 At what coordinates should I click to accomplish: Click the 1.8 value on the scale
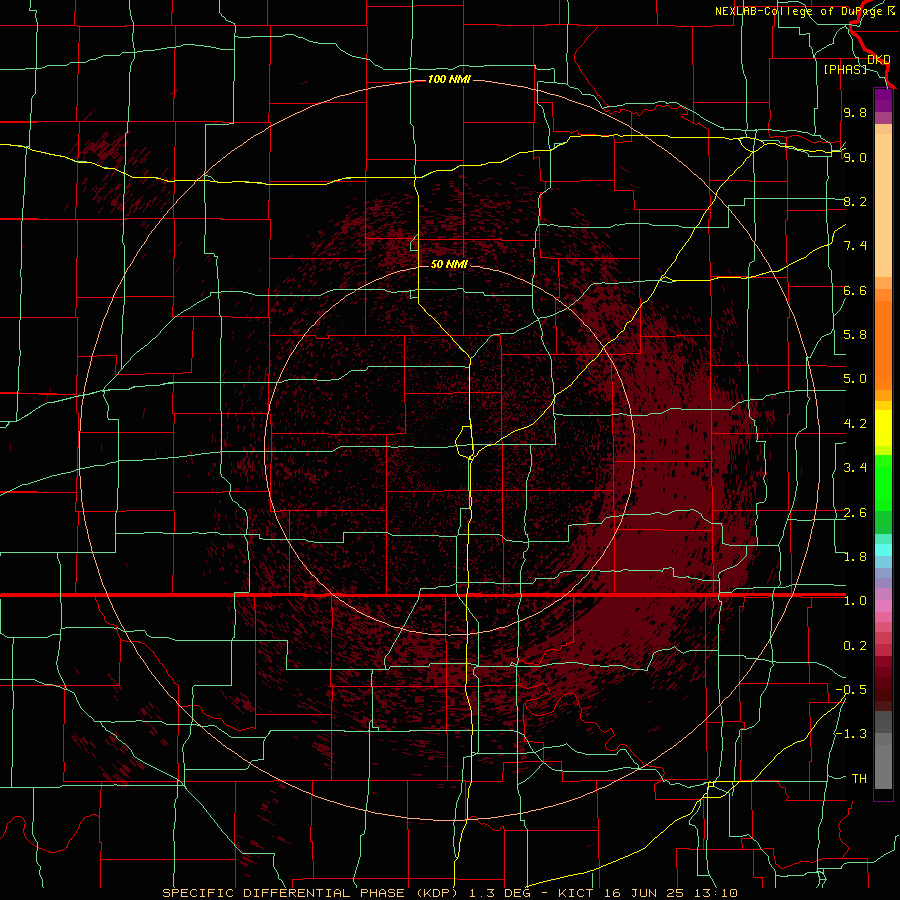point(855,557)
